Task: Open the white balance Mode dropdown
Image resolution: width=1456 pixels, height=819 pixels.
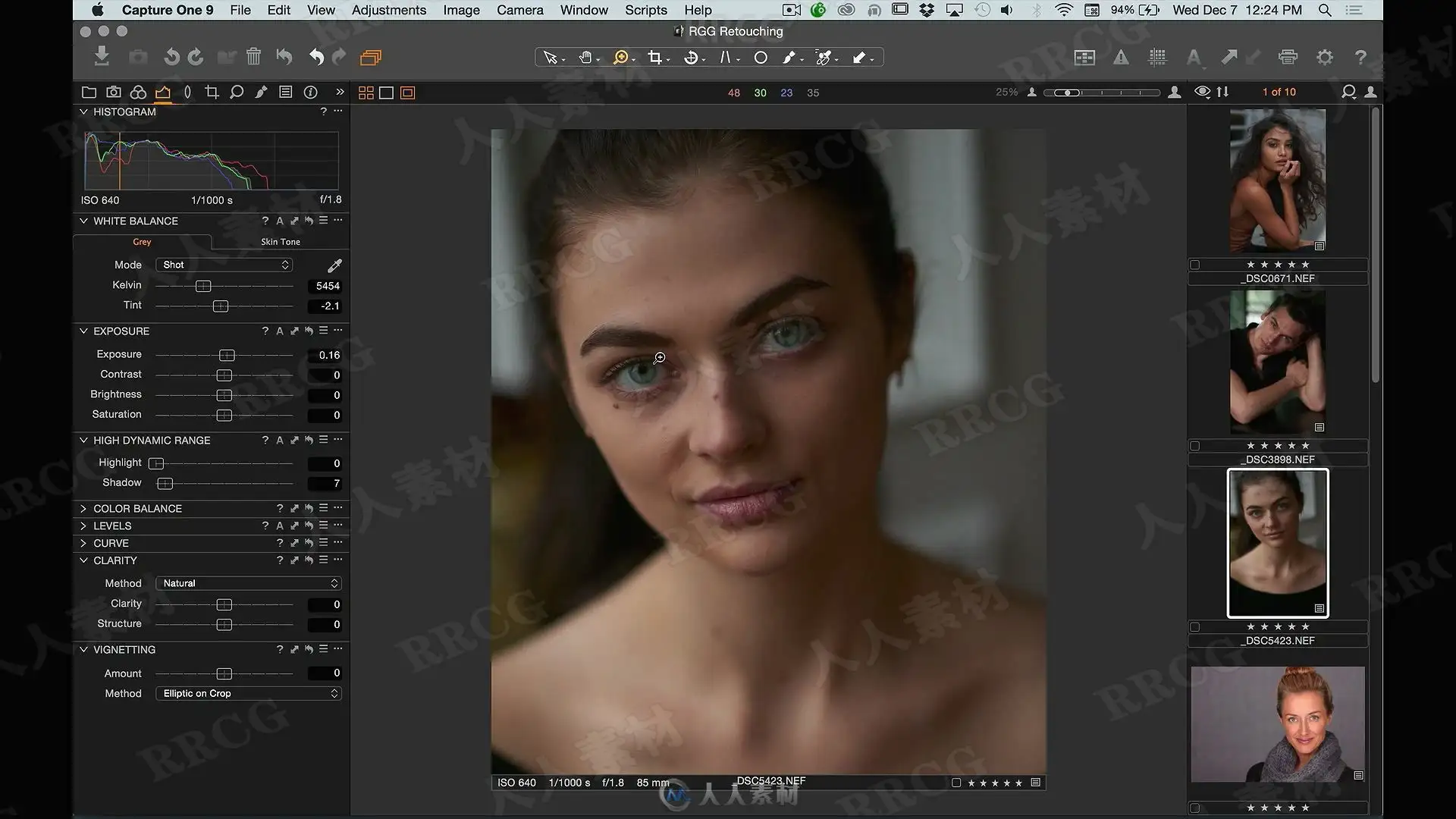Action: (x=224, y=265)
